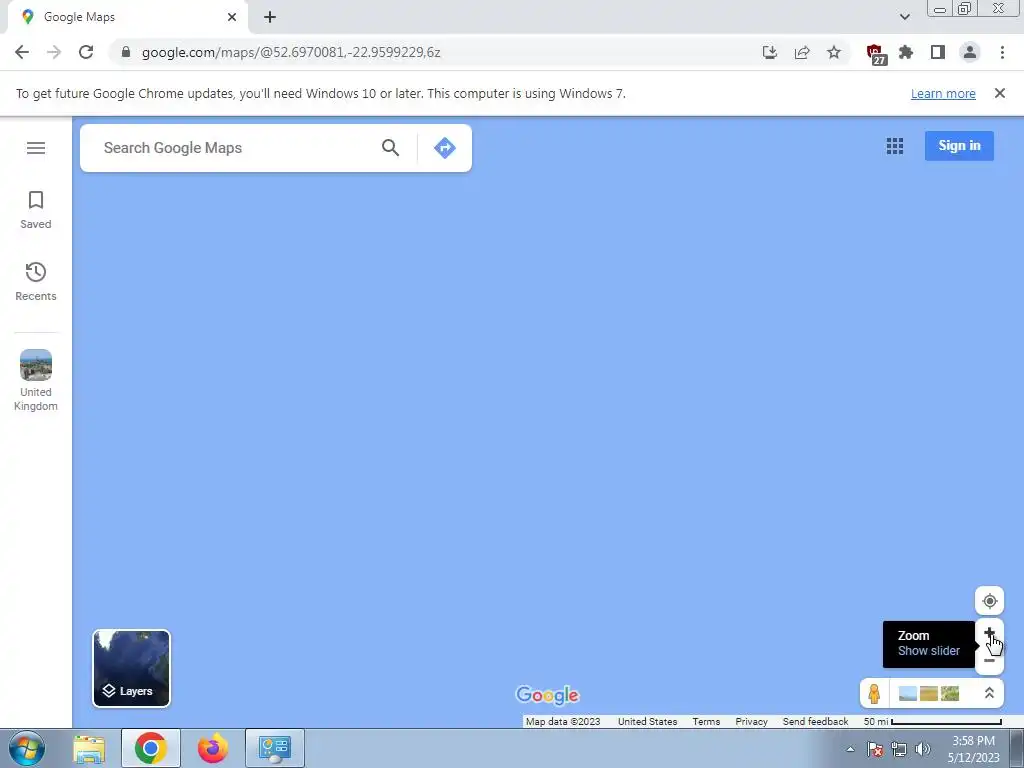This screenshot has height=768, width=1024.
Task: Show hidden system tray icons
Action: tap(850, 749)
